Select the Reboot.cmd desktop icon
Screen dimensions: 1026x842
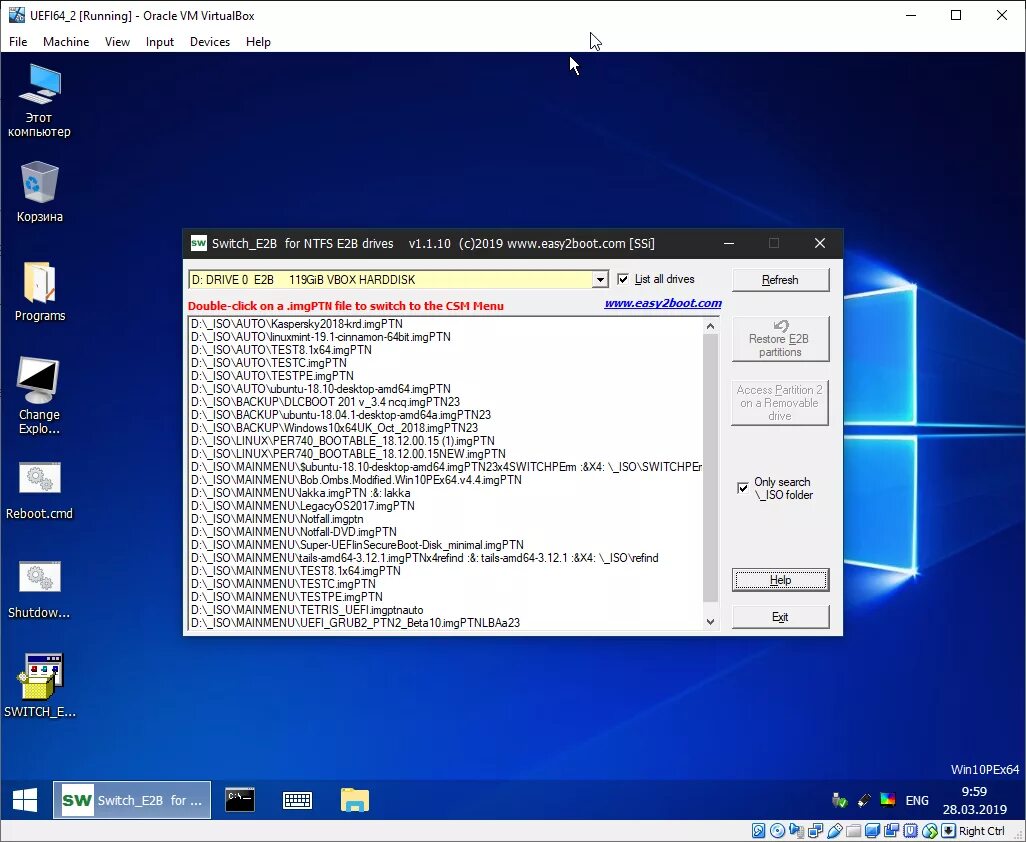point(39,491)
